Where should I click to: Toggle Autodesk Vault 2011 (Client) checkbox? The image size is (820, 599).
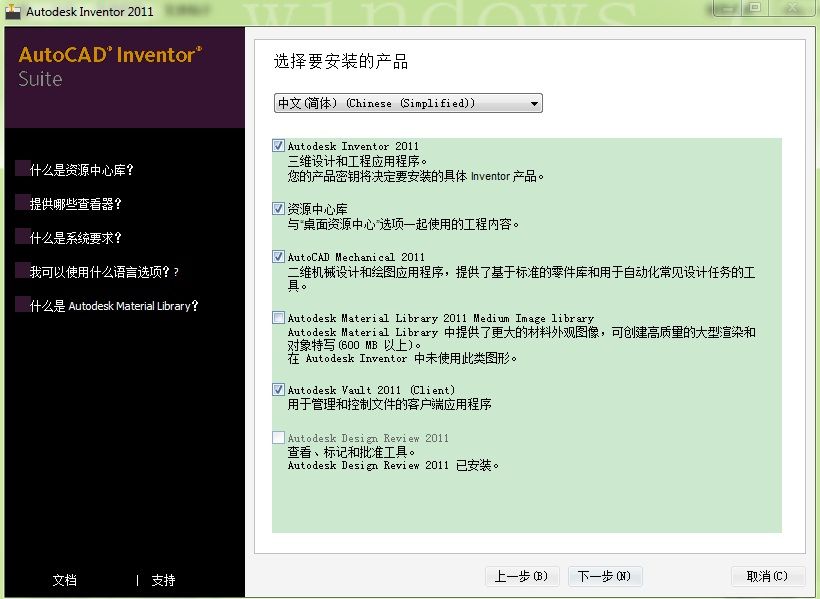pyautogui.click(x=279, y=389)
